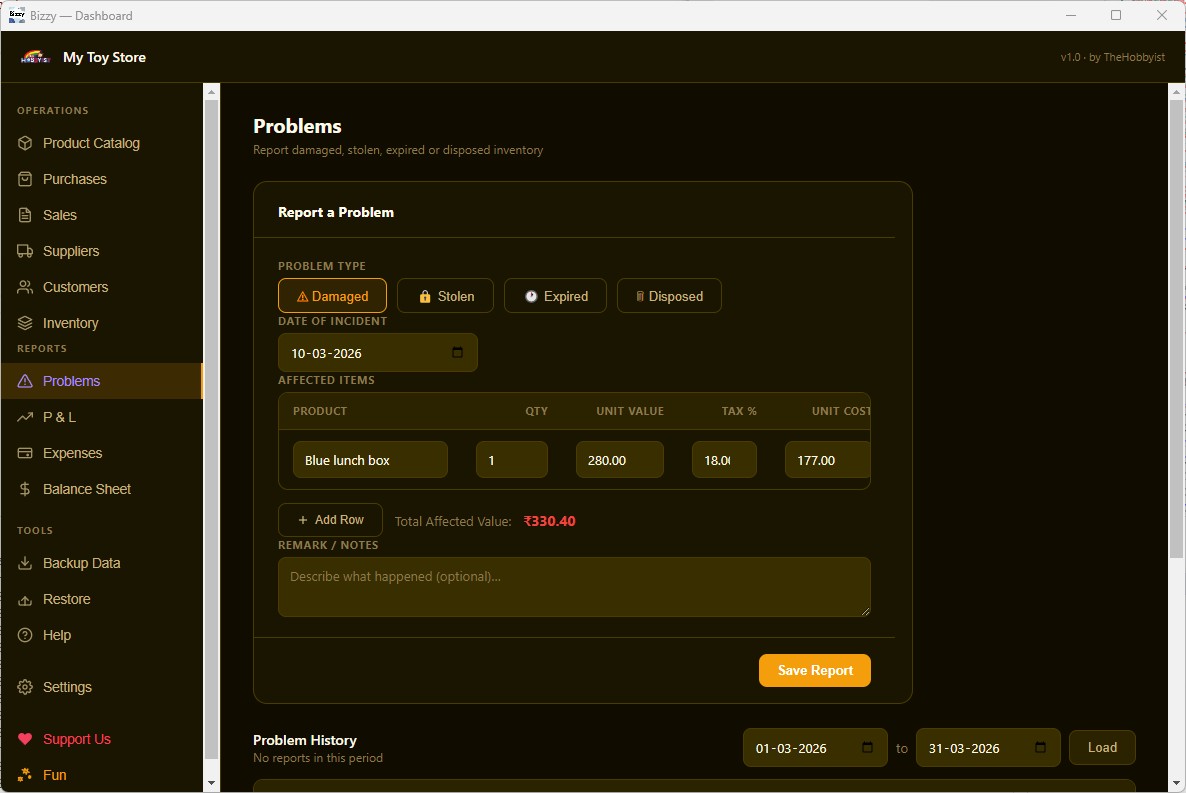Select the Stolen problem type
The height and width of the screenshot is (793, 1186).
tap(445, 296)
